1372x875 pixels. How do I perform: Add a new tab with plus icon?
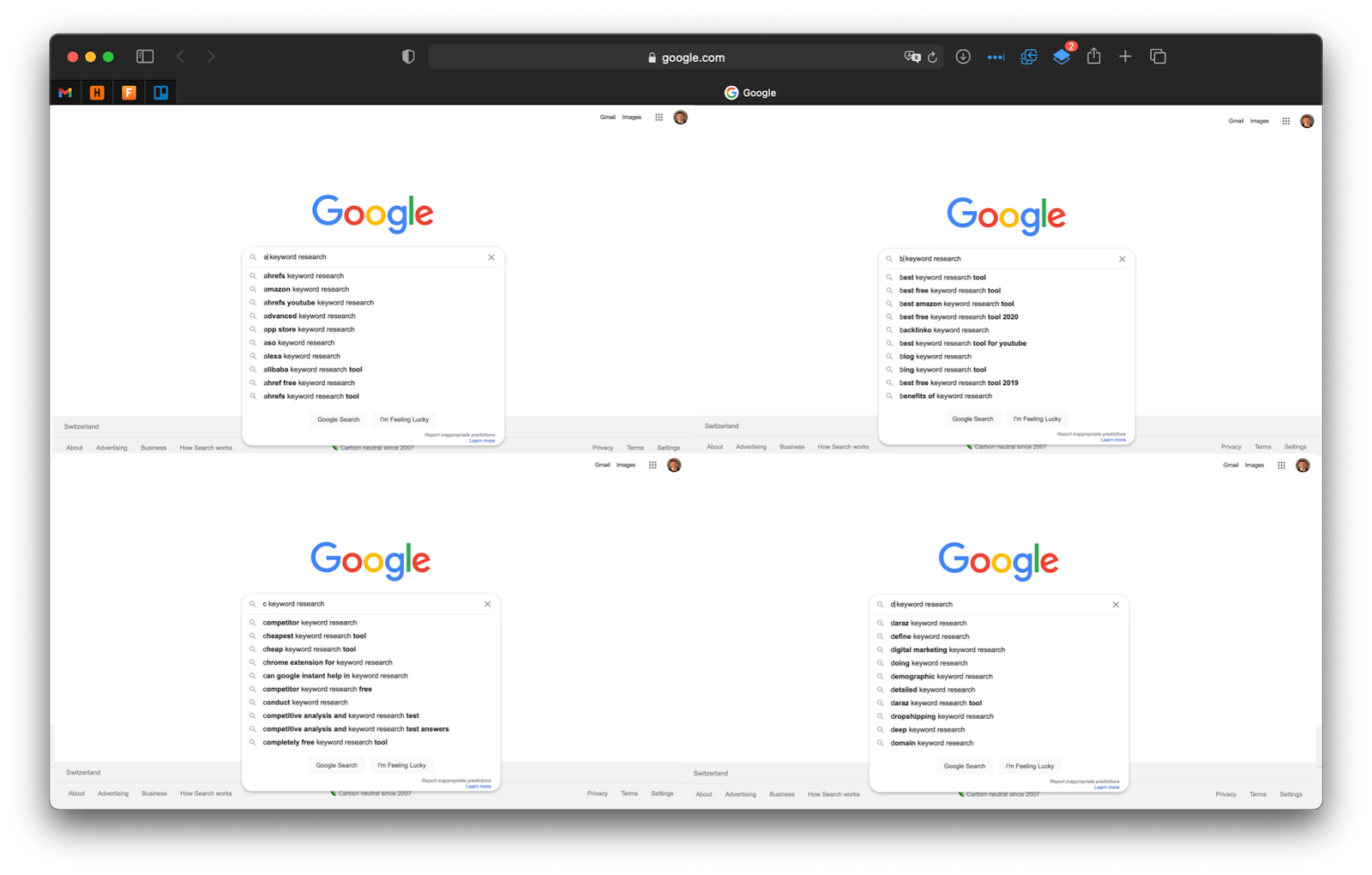[1125, 57]
